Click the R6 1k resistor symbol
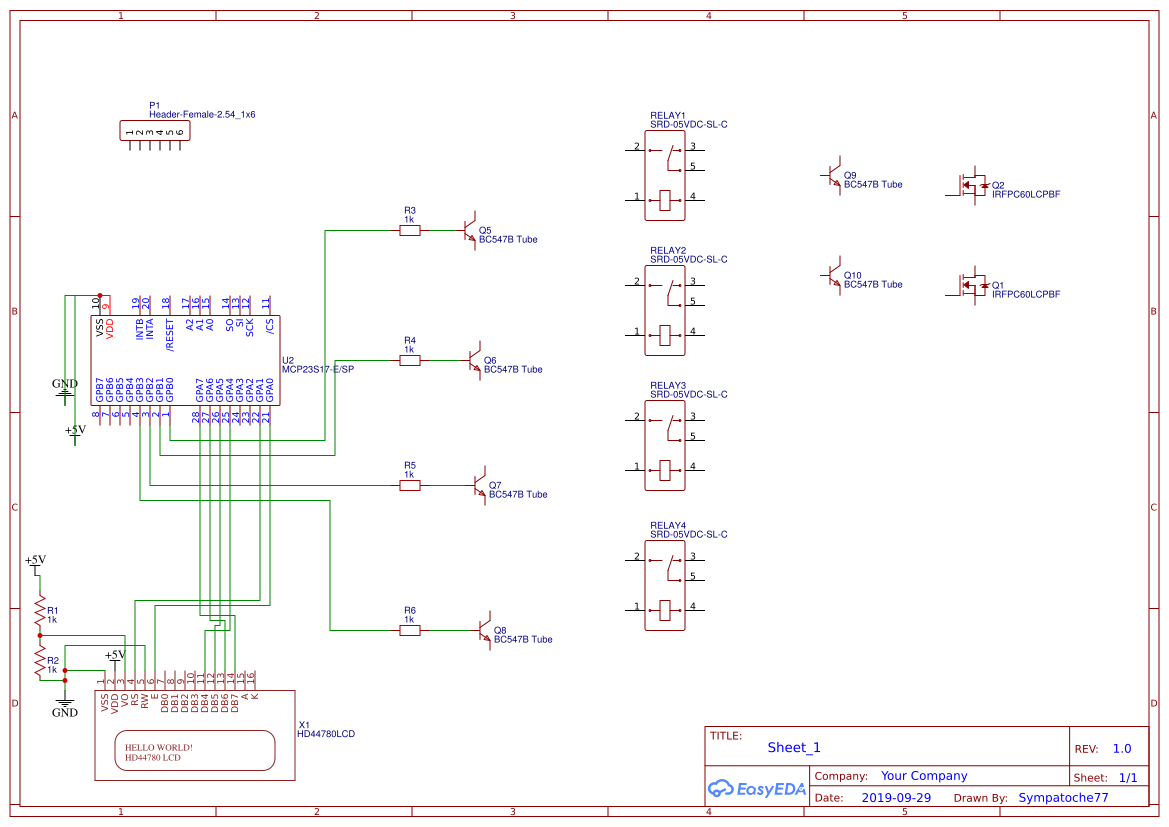The height and width of the screenshot is (827, 1169). tap(410, 630)
